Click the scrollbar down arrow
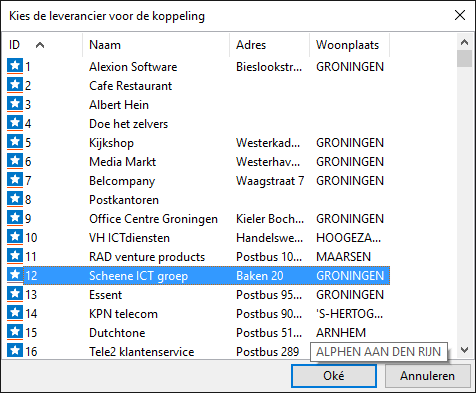This screenshot has height=393, width=476. pos(464,350)
